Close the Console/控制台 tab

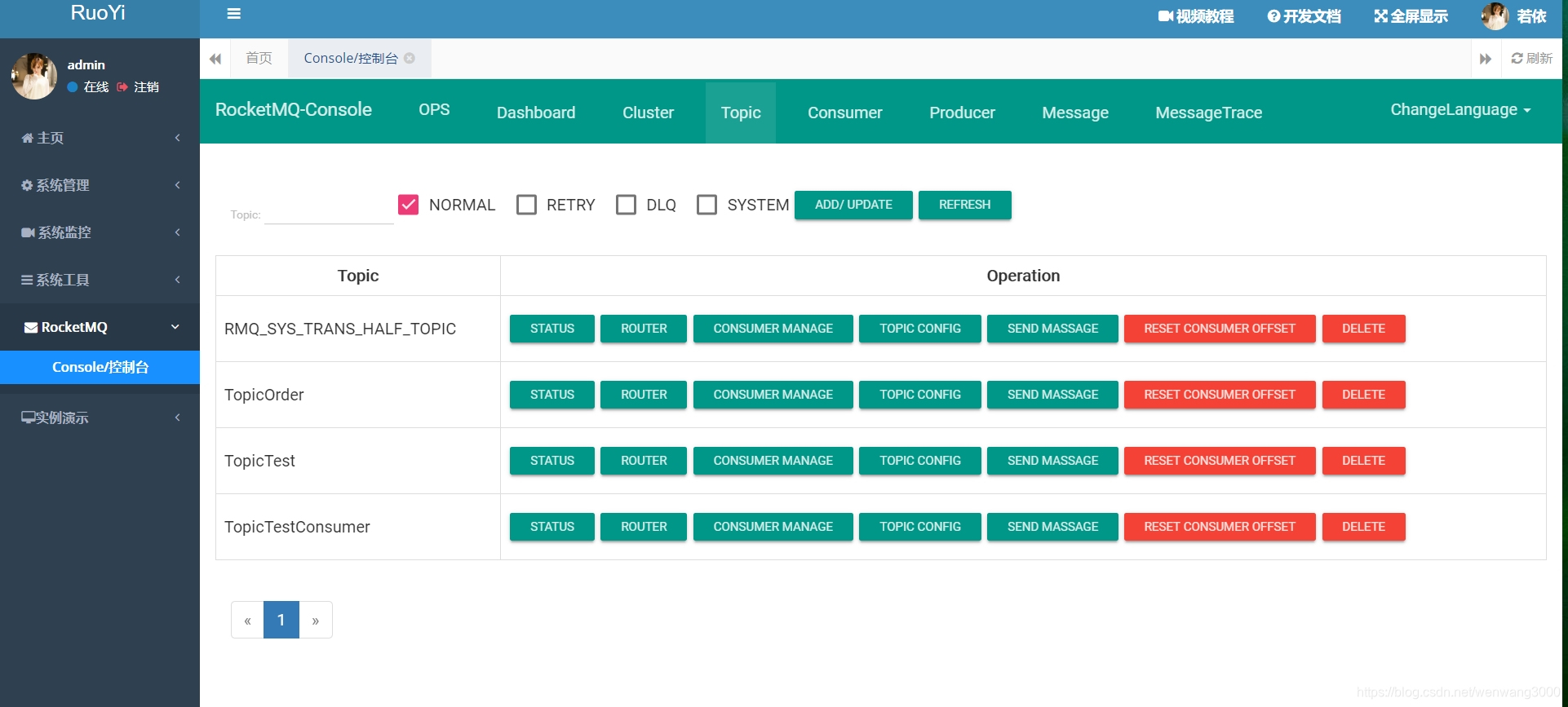coord(410,59)
